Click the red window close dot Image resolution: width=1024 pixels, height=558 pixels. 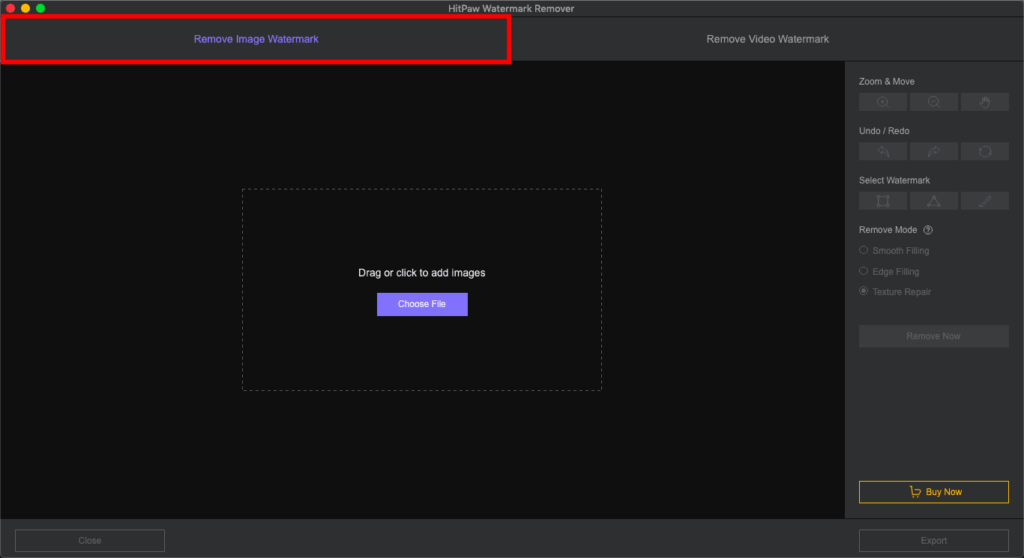point(10,8)
